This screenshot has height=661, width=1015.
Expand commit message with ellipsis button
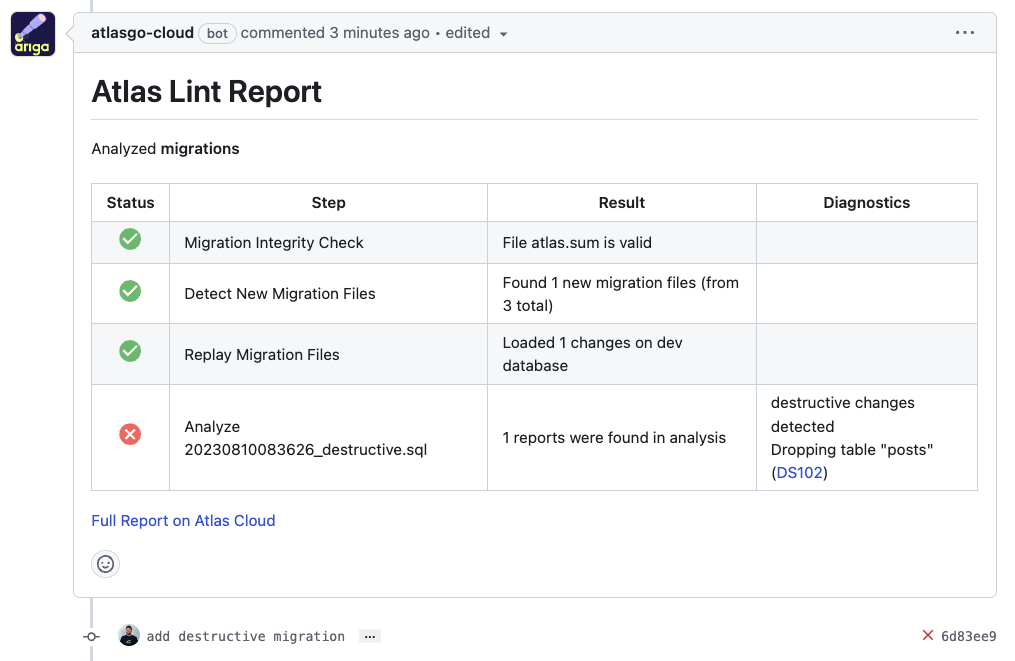pyautogui.click(x=370, y=636)
